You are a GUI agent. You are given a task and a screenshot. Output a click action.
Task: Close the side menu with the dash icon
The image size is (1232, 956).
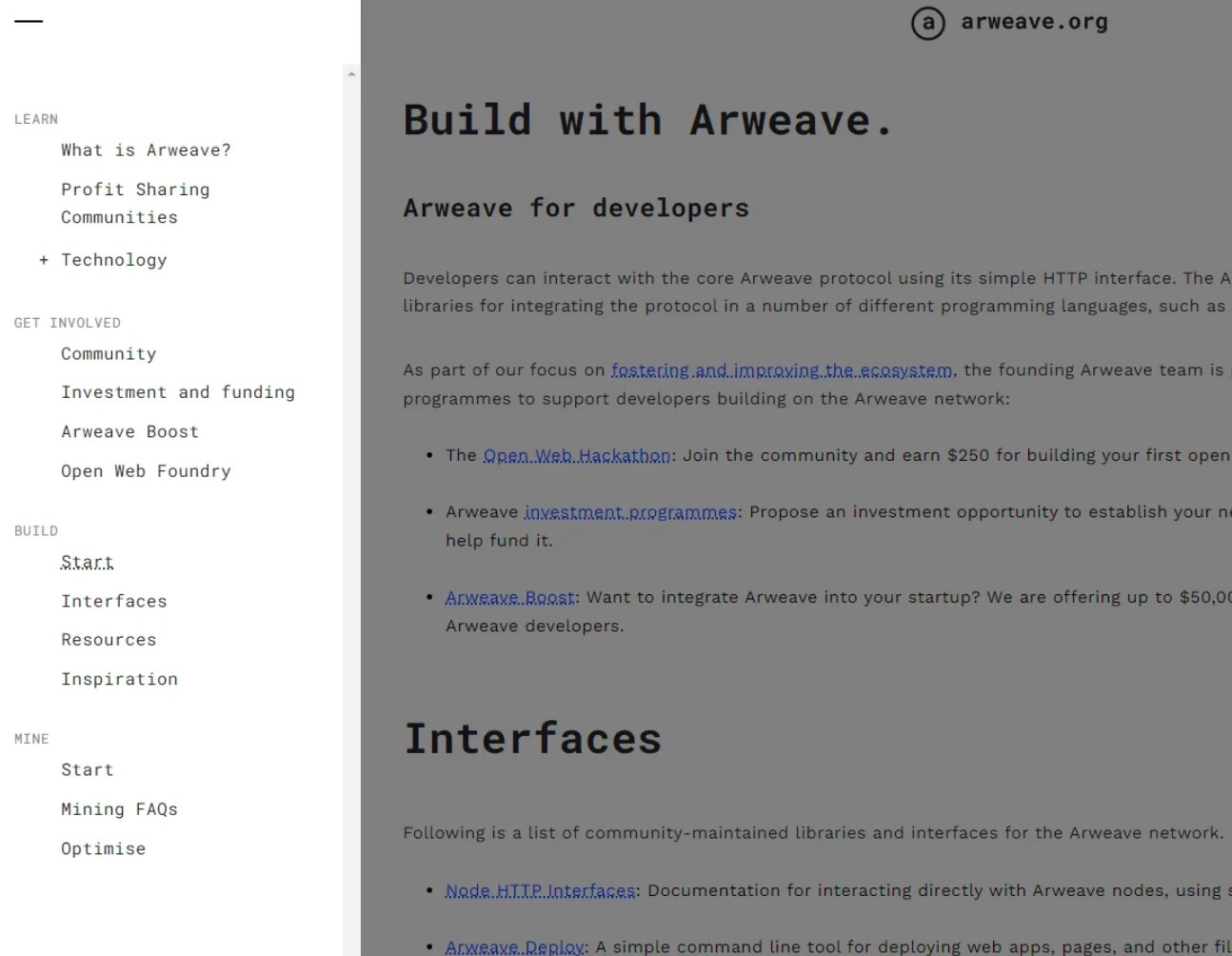tap(29, 21)
